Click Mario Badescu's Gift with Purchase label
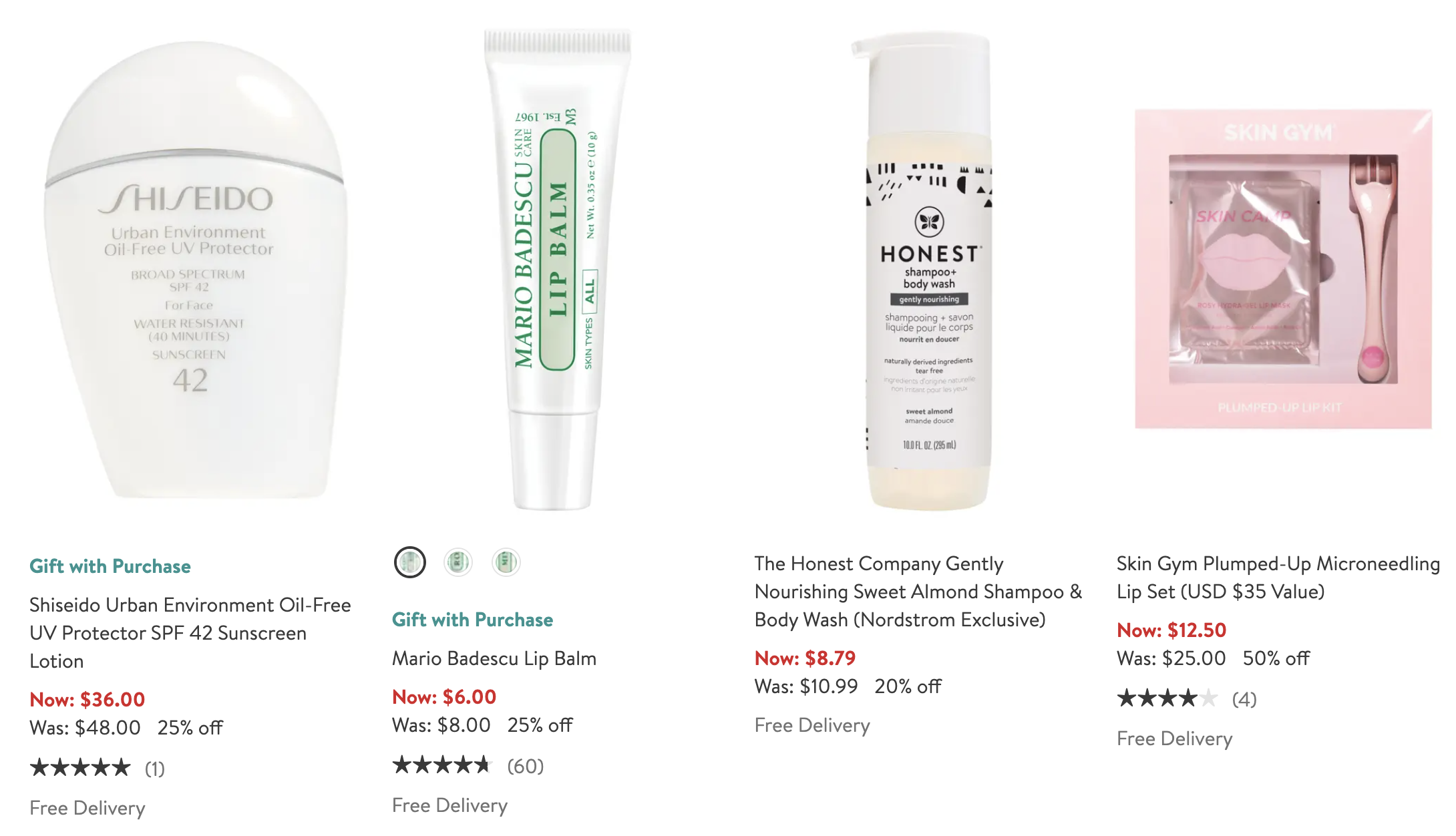 [x=473, y=620]
